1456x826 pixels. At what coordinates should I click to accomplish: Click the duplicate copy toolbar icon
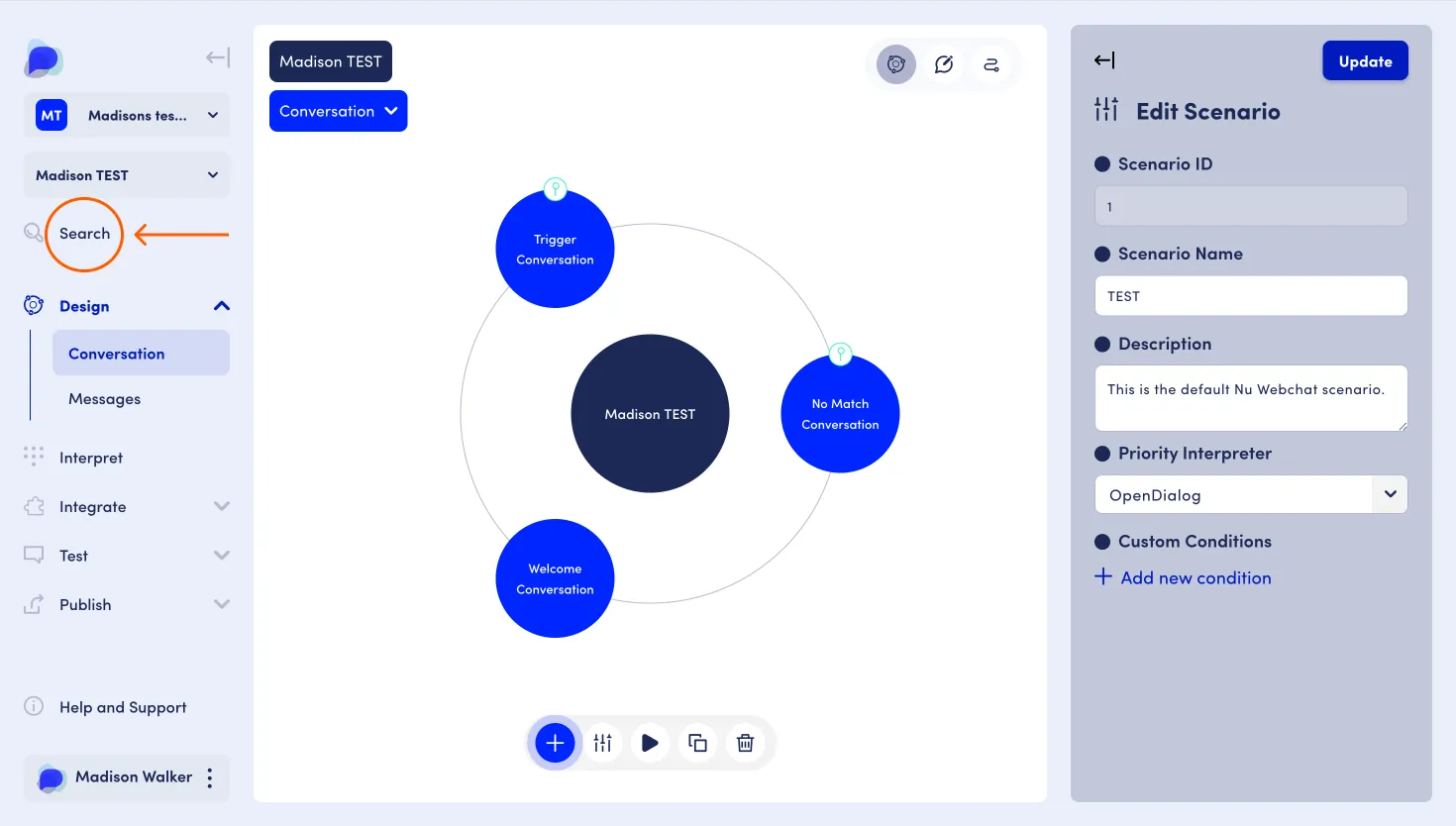pos(698,743)
